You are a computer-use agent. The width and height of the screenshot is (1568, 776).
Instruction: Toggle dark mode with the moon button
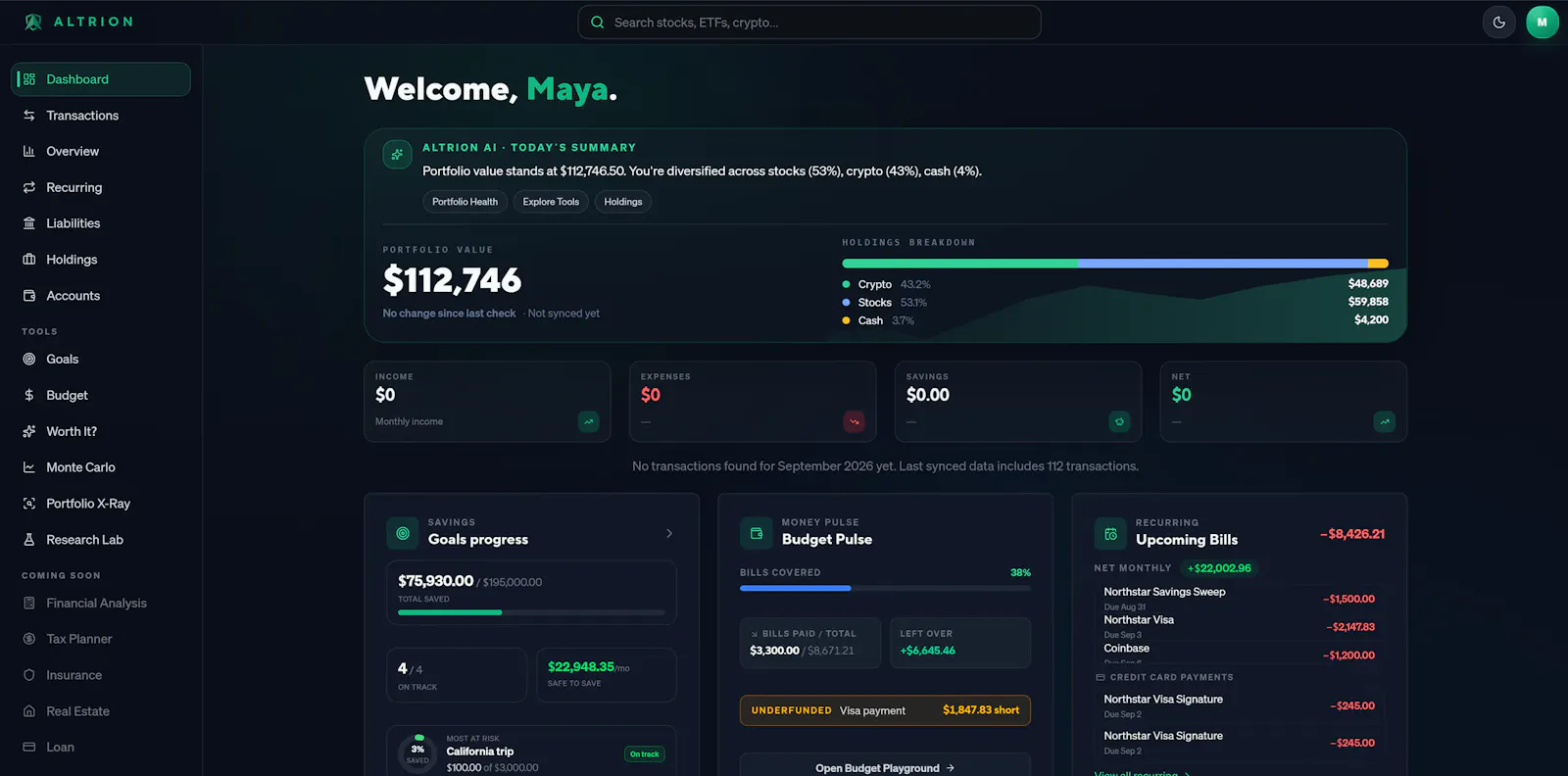click(x=1499, y=23)
